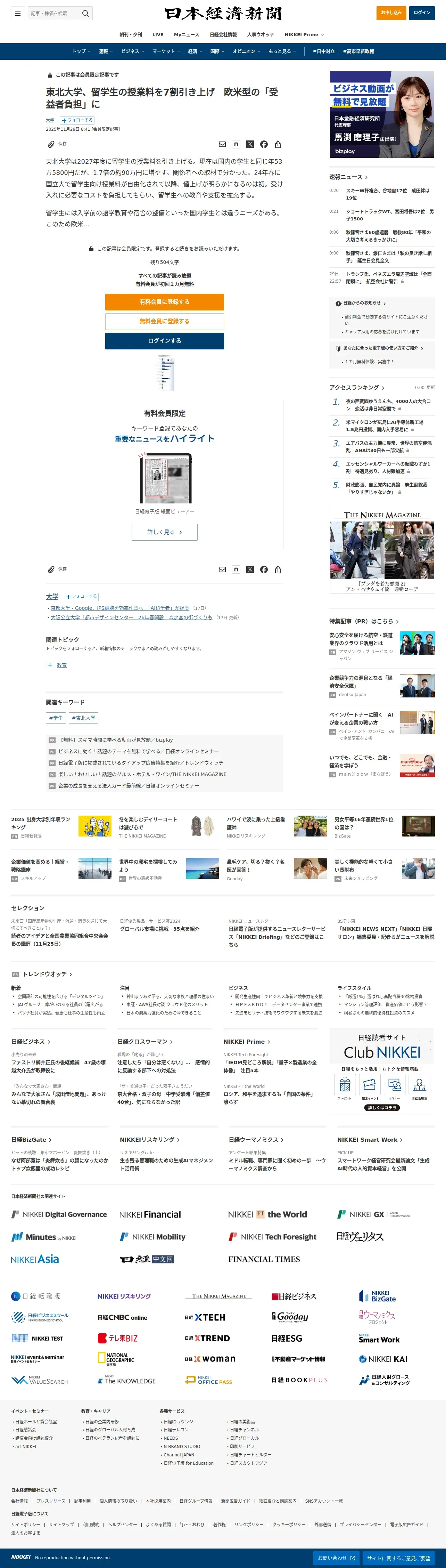Open the share icon in top article toolbar
446x1568 pixels.
[278, 144]
